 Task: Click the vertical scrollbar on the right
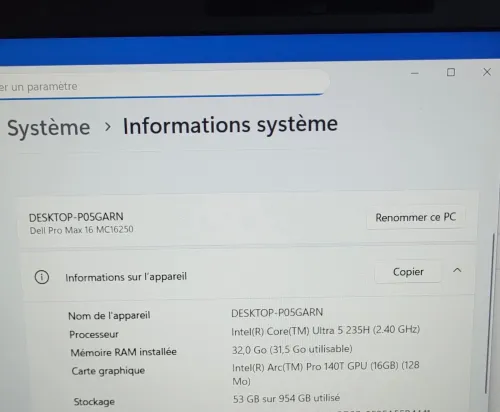pos(489,313)
